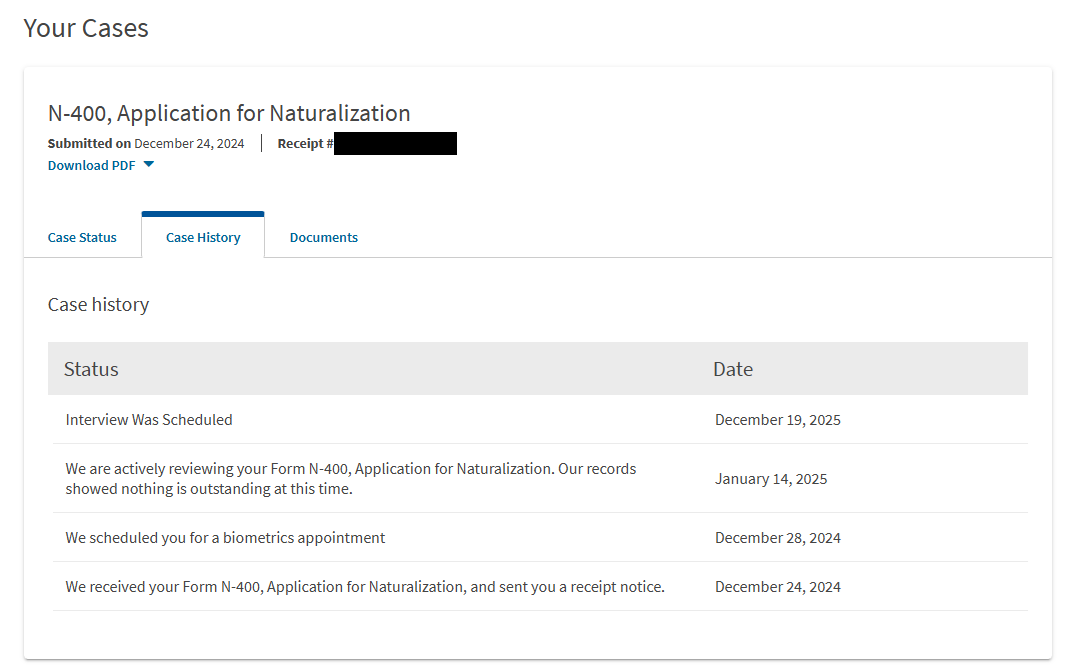1067x669 pixels.
Task: Click the Your Cases page heading
Action: pyautogui.click(x=86, y=28)
